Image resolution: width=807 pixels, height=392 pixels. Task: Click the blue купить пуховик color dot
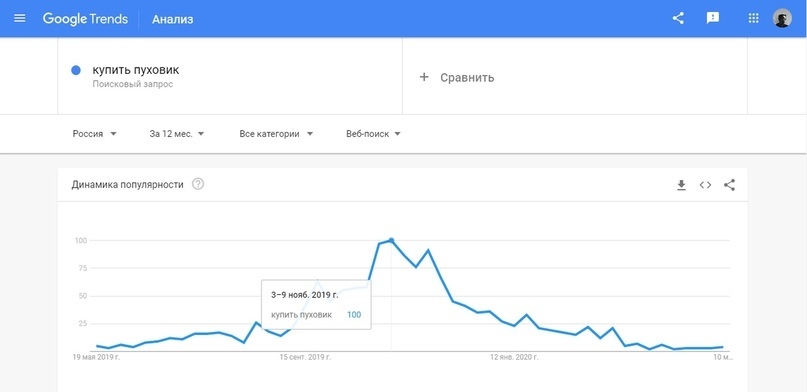(x=76, y=70)
